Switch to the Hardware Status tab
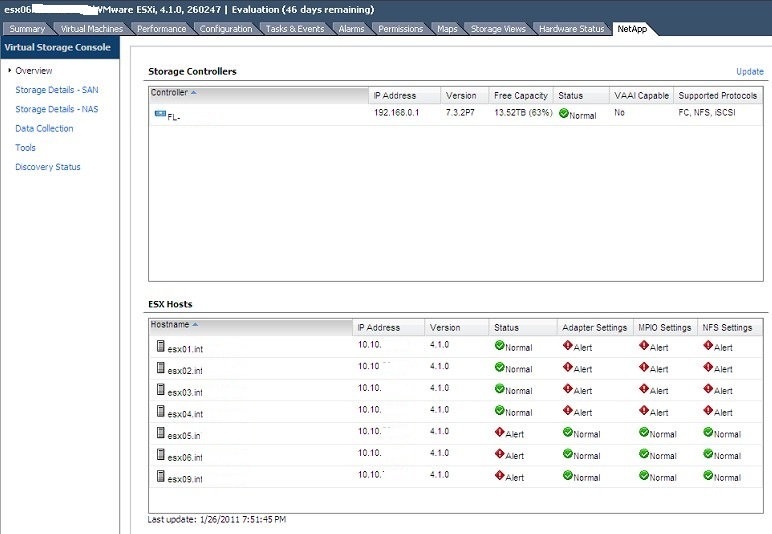The height and width of the screenshot is (534, 772). tap(571, 29)
